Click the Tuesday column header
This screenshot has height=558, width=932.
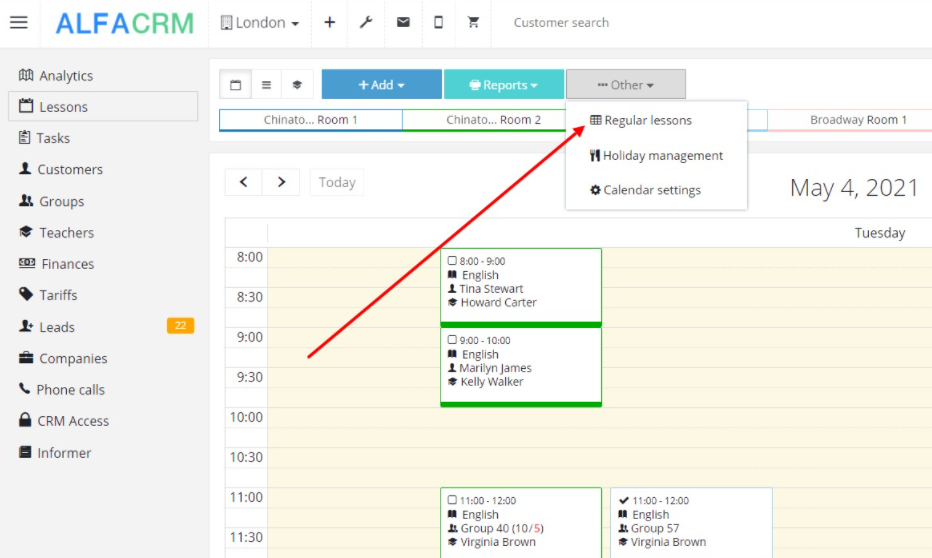(x=880, y=233)
